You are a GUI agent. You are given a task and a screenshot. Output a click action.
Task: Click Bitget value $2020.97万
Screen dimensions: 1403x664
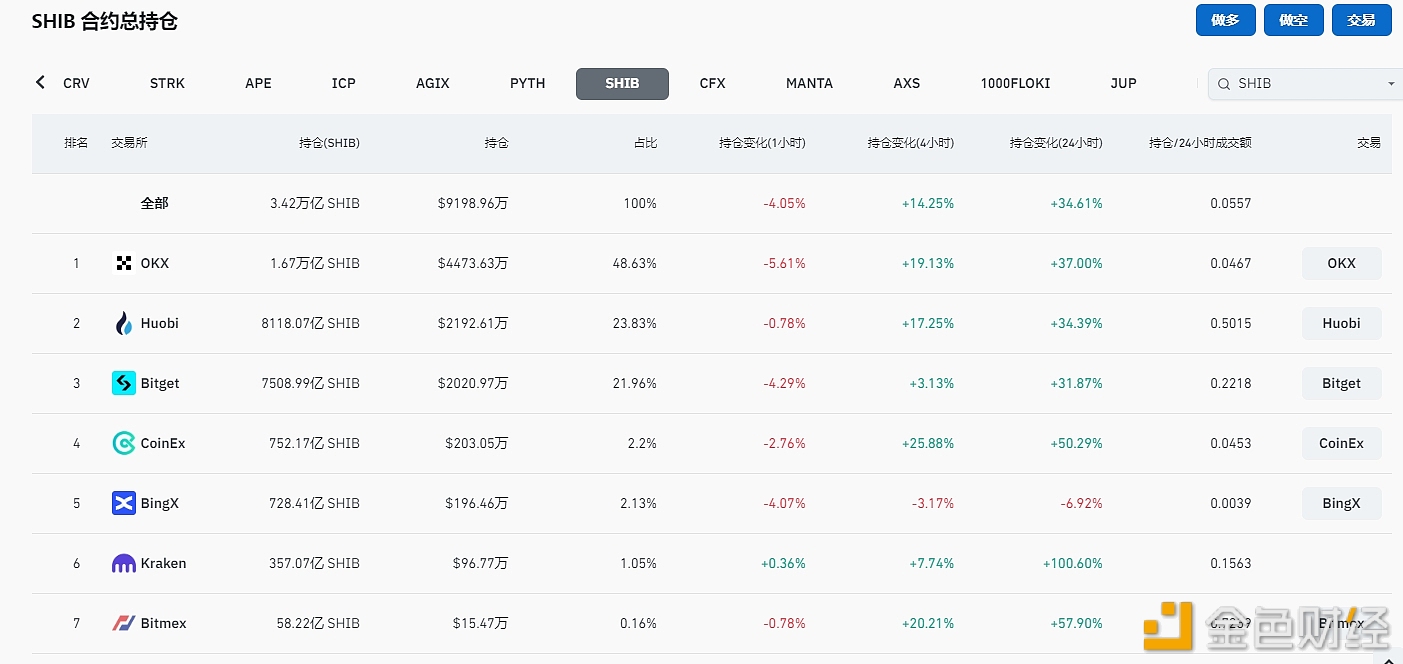473,384
